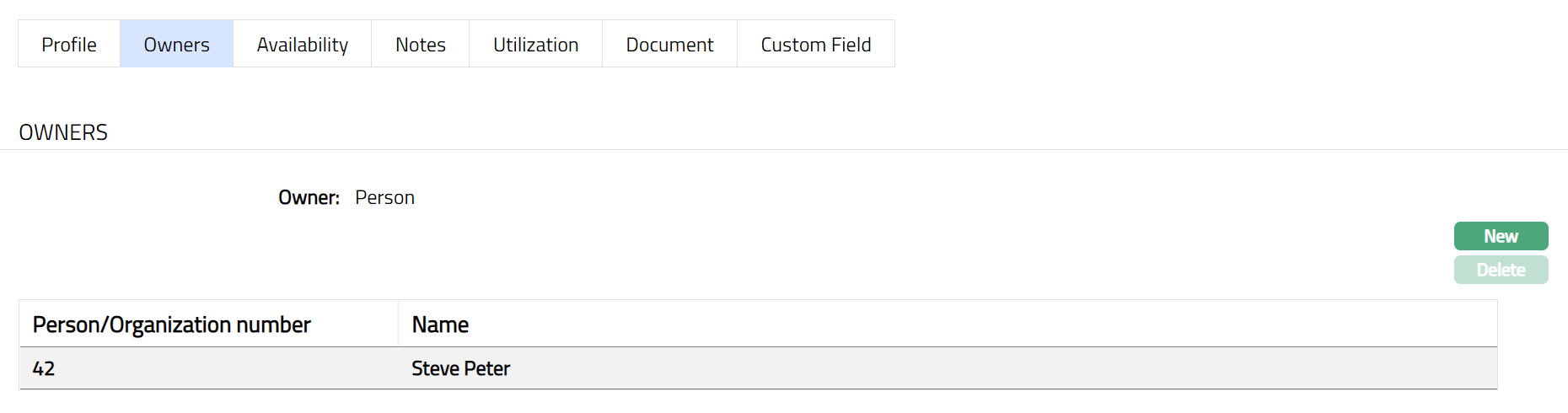Click the Person owner type value
Screen dimensions: 1568x413
384,197
